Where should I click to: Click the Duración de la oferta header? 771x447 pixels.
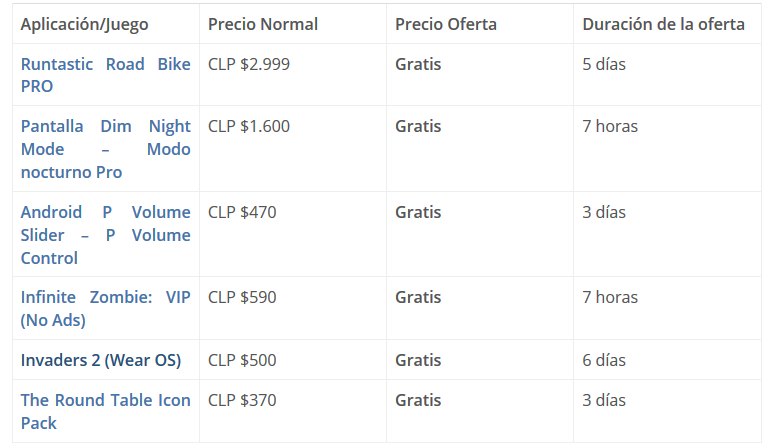[663, 24]
